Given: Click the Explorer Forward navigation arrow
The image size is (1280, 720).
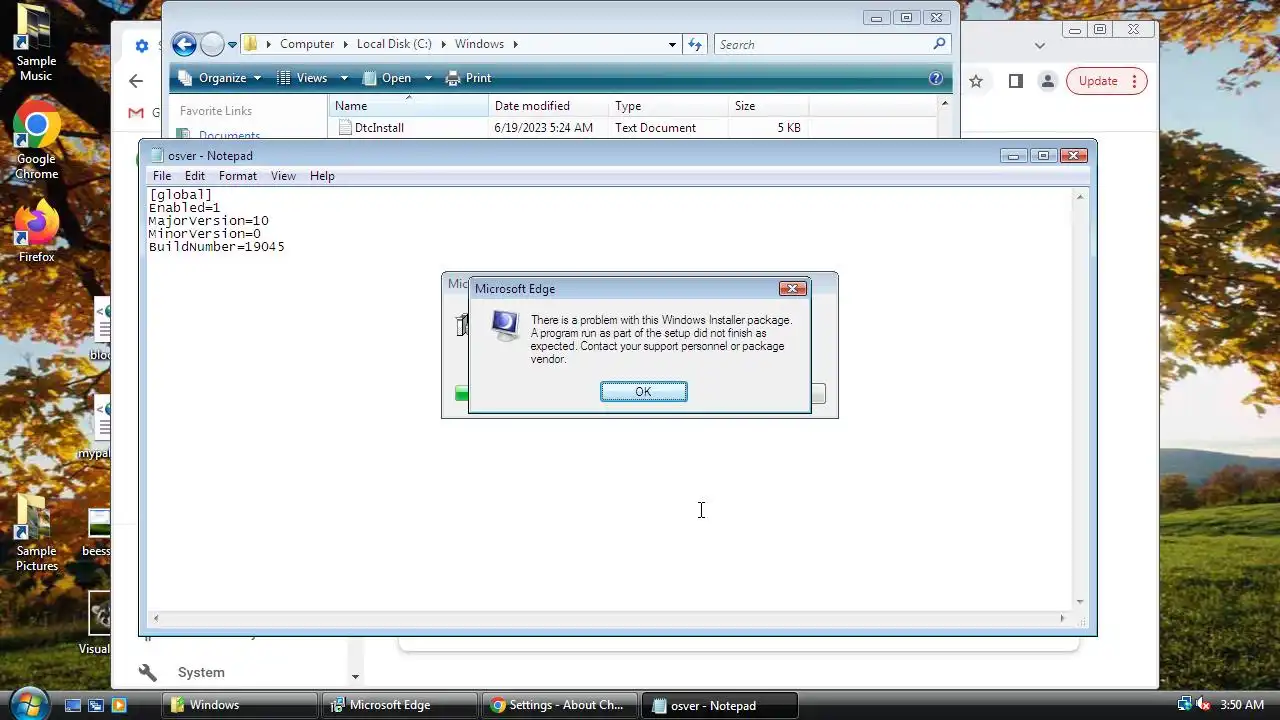Looking at the screenshot, I should click(212, 44).
